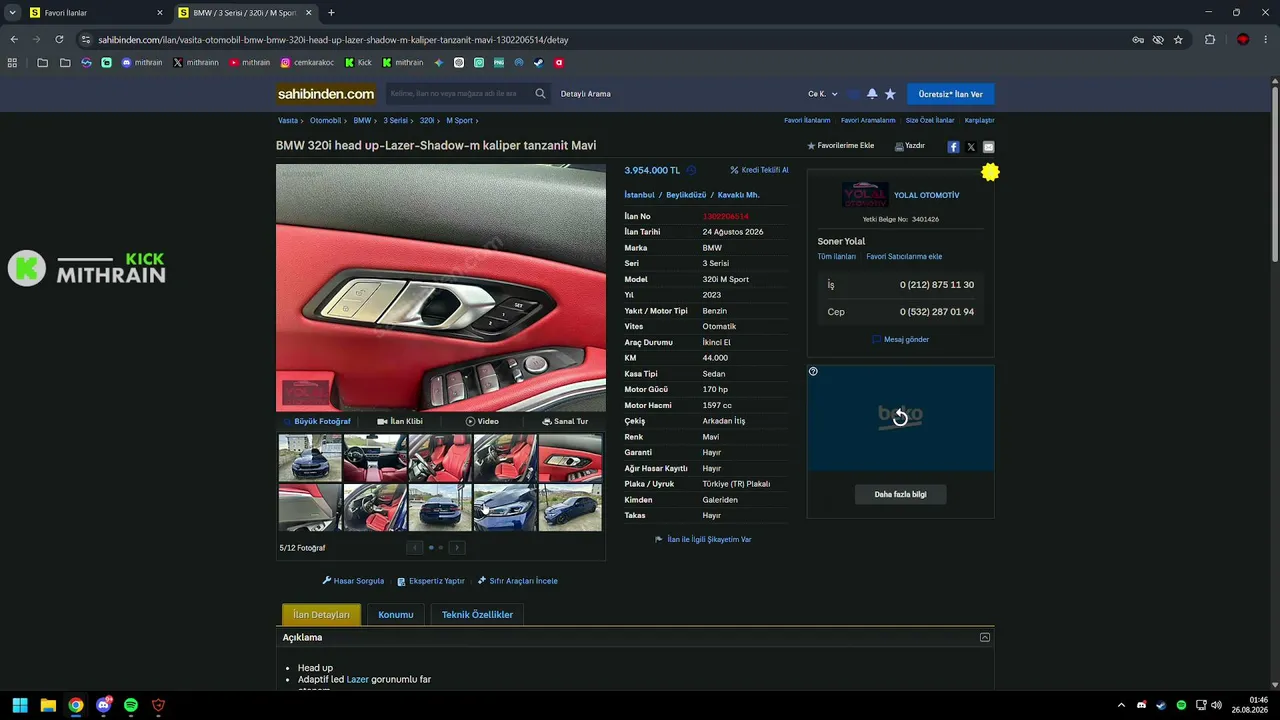Screen dimensions: 1280x720
Task: Show hidden system tray icons
Action: [x=1121, y=705]
